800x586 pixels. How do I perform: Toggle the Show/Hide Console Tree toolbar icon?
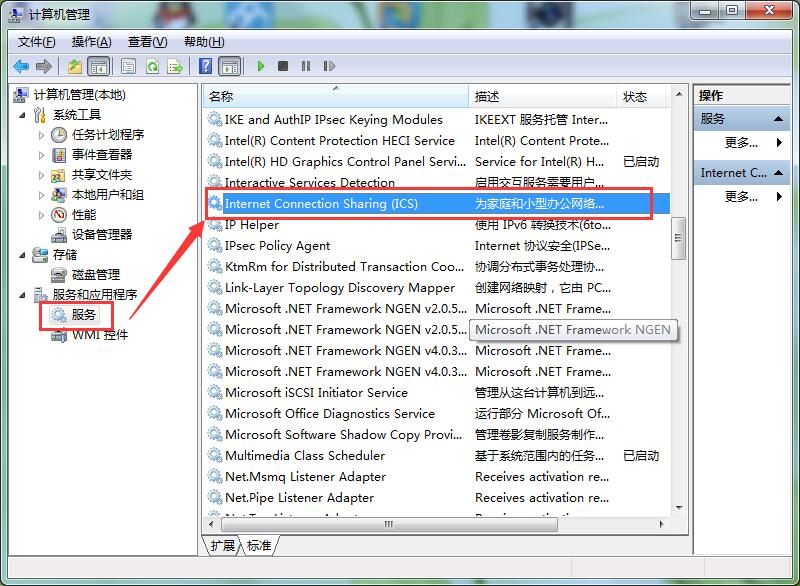(x=98, y=66)
